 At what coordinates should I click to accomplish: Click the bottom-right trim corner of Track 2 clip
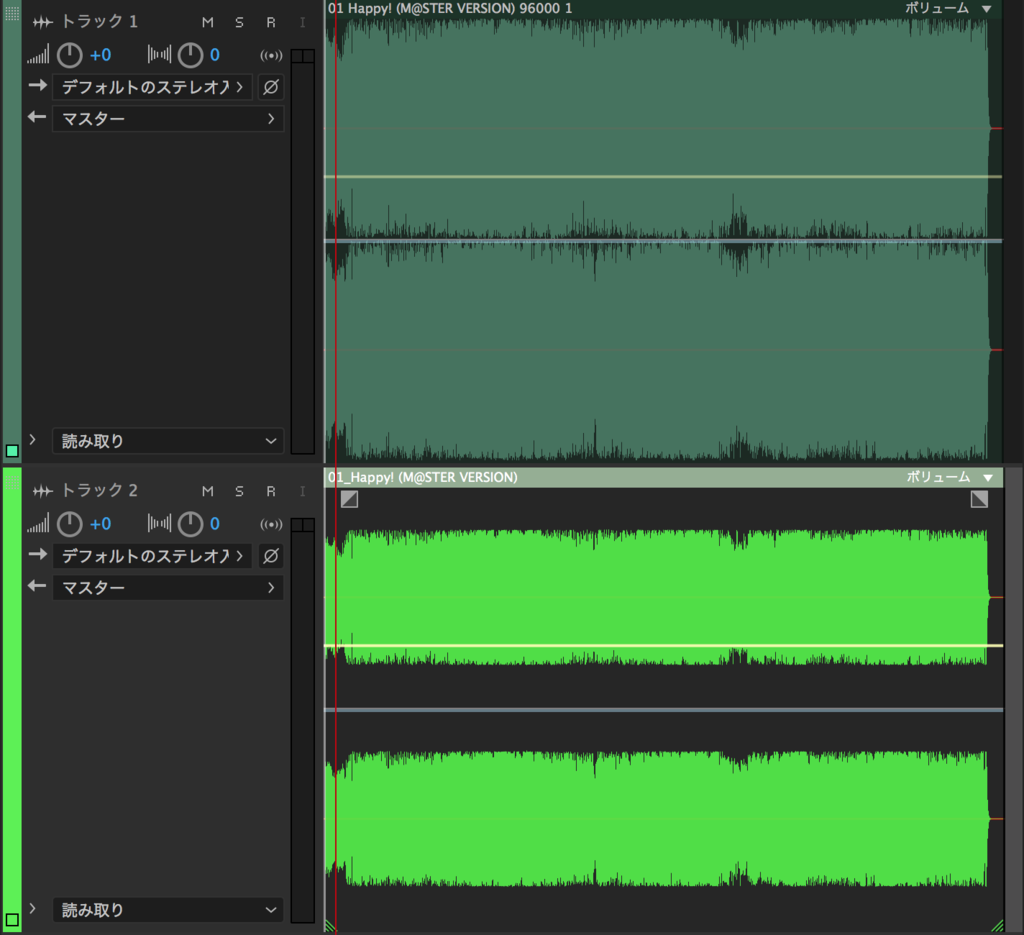[997, 926]
